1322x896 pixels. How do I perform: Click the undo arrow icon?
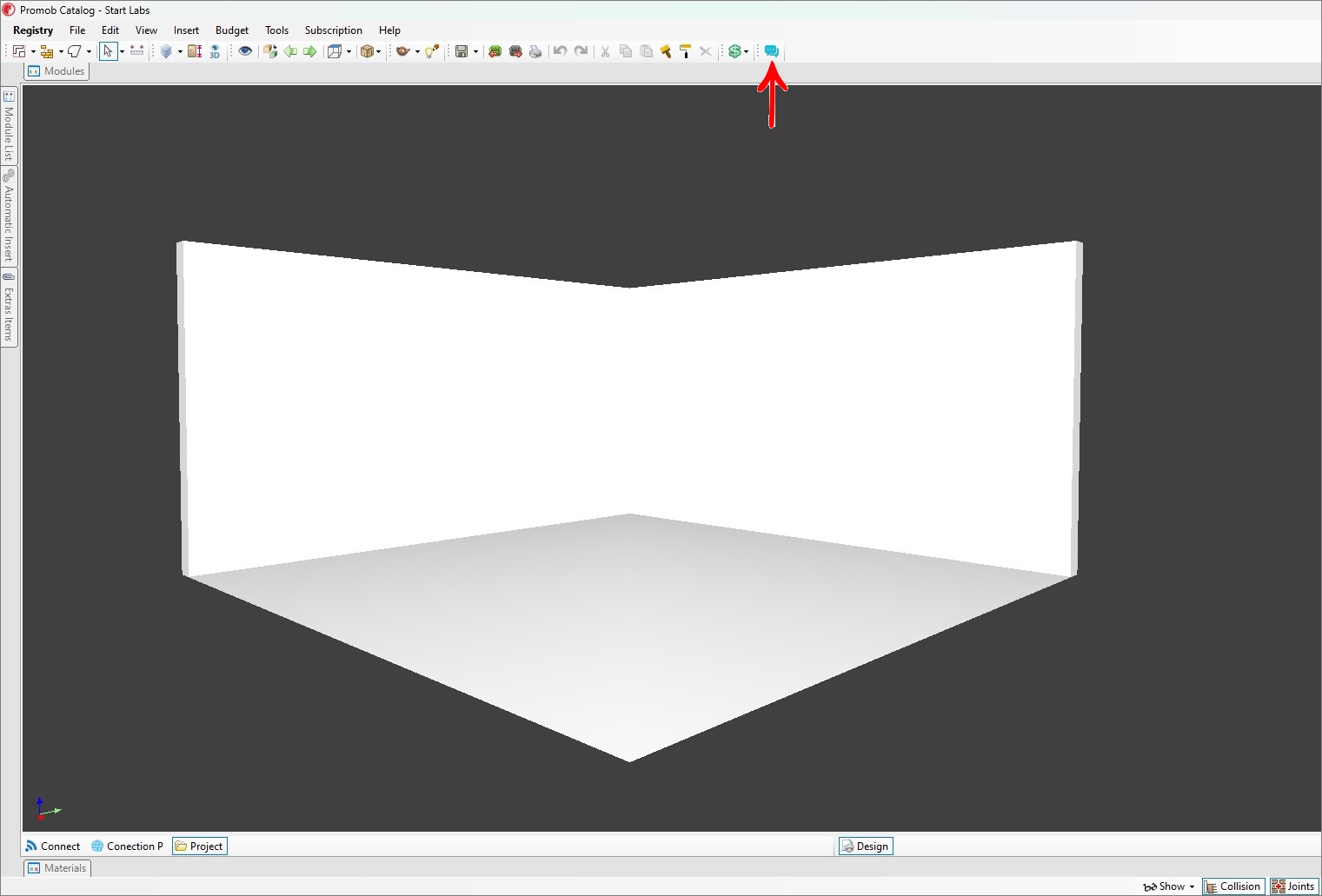pyautogui.click(x=561, y=51)
